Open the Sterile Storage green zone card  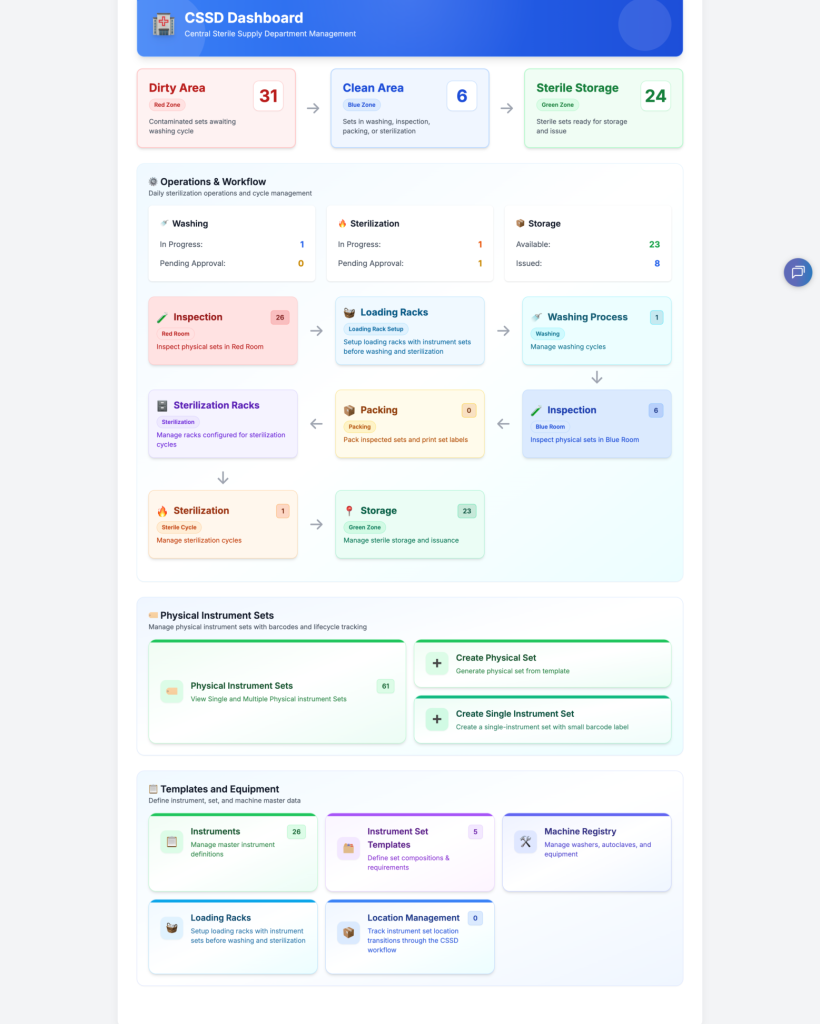[603, 108]
